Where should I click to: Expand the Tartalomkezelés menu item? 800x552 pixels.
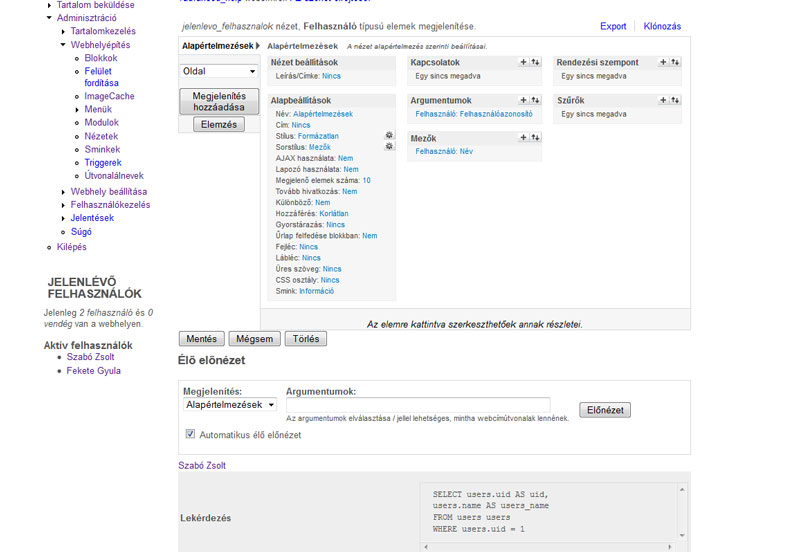(x=62, y=31)
